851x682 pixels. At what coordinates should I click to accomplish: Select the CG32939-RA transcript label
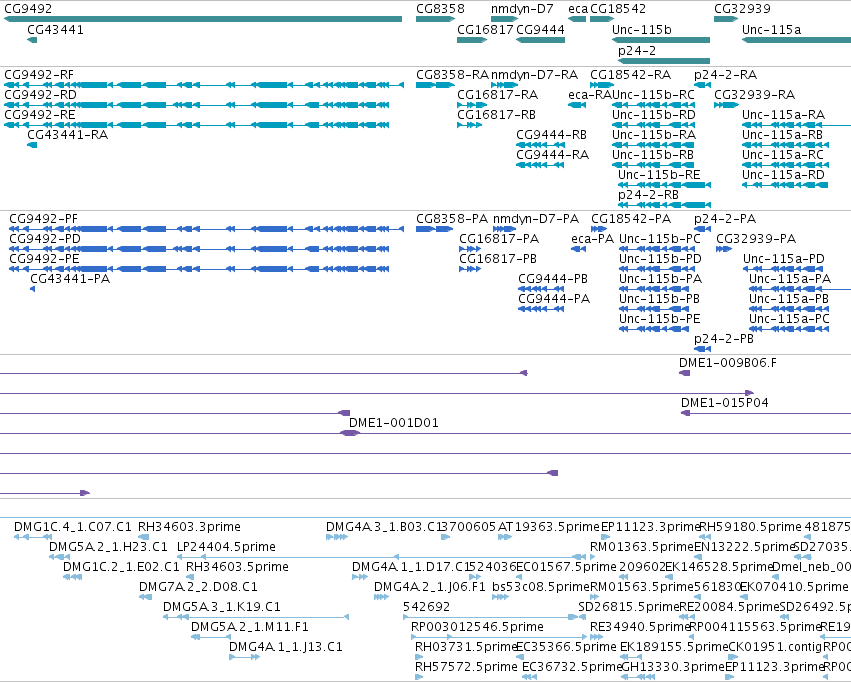[754, 95]
